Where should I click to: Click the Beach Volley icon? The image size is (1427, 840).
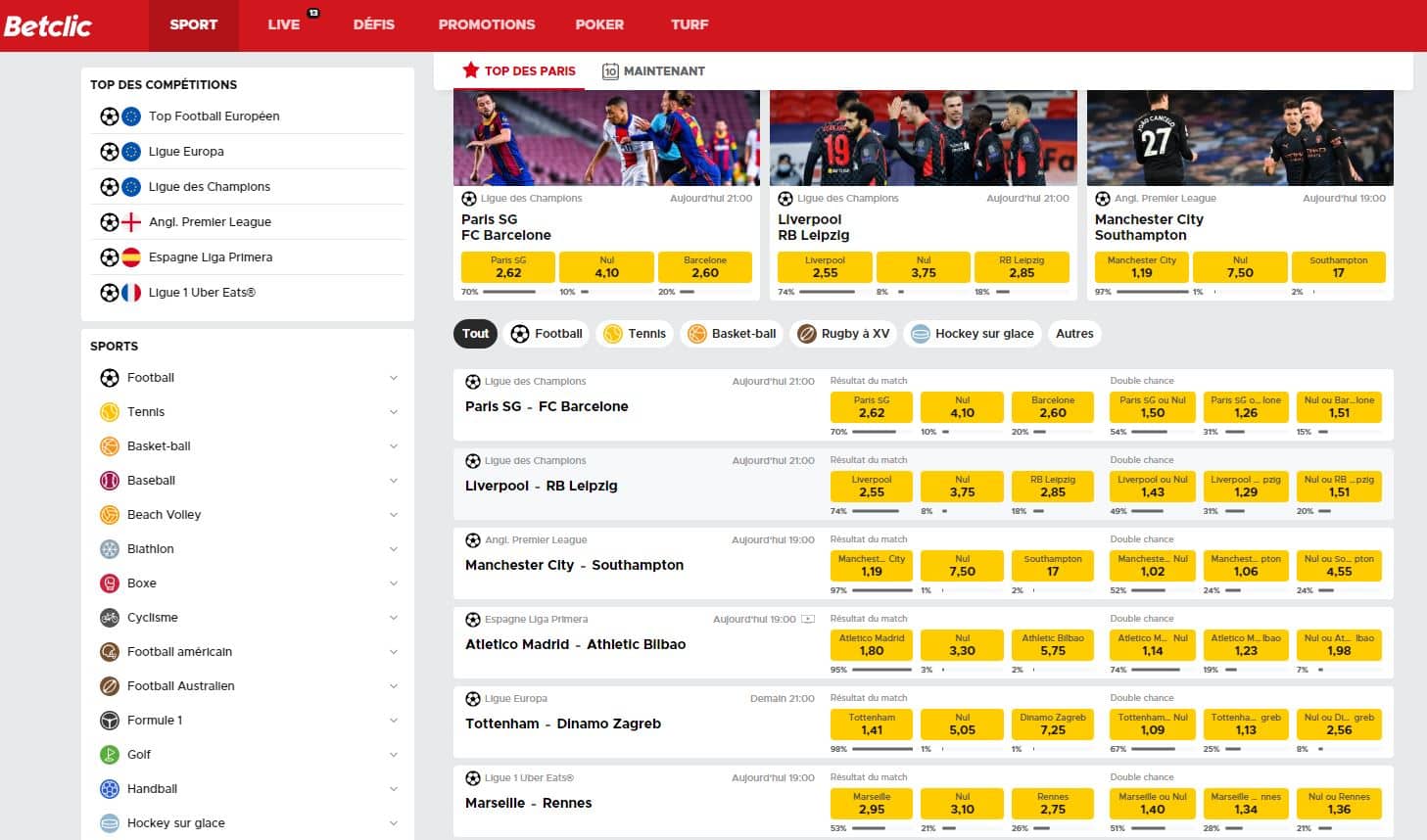pyautogui.click(x=110, y=515)
